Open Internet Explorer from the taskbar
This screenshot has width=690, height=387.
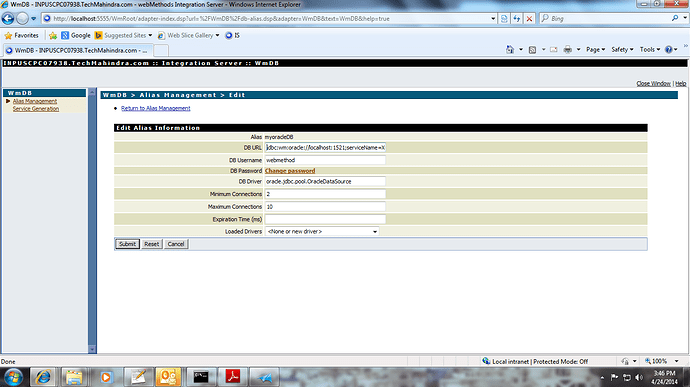pos(43,377)
